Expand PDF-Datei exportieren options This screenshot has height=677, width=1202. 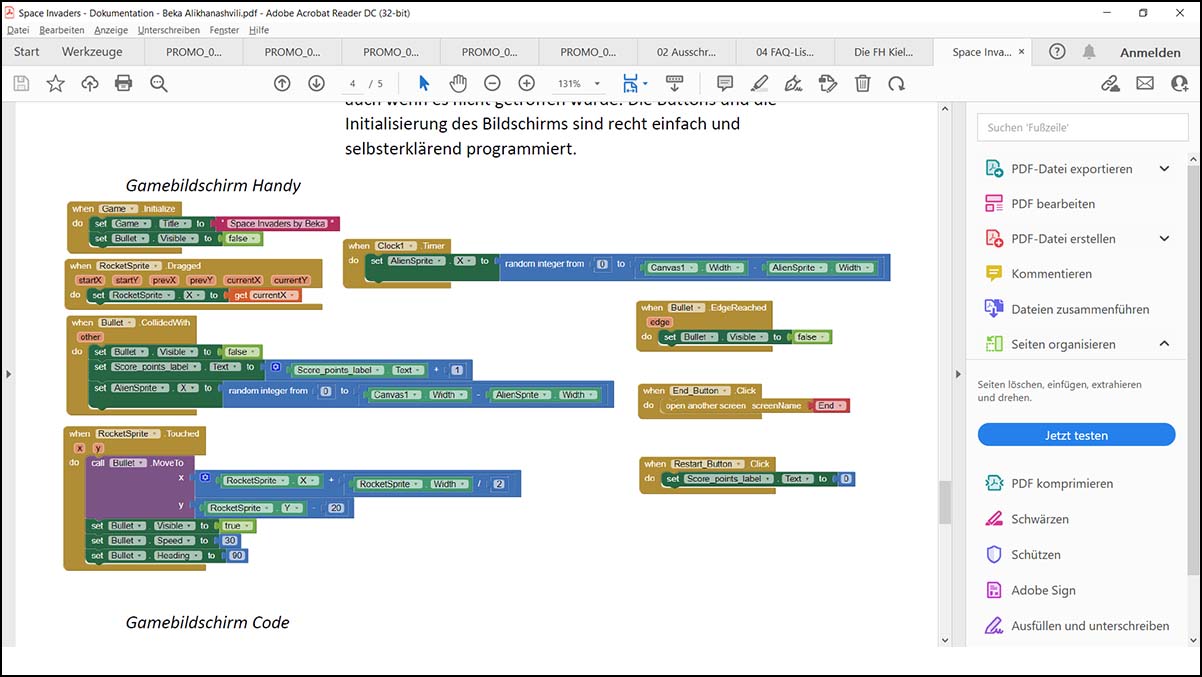point(1164,168)
